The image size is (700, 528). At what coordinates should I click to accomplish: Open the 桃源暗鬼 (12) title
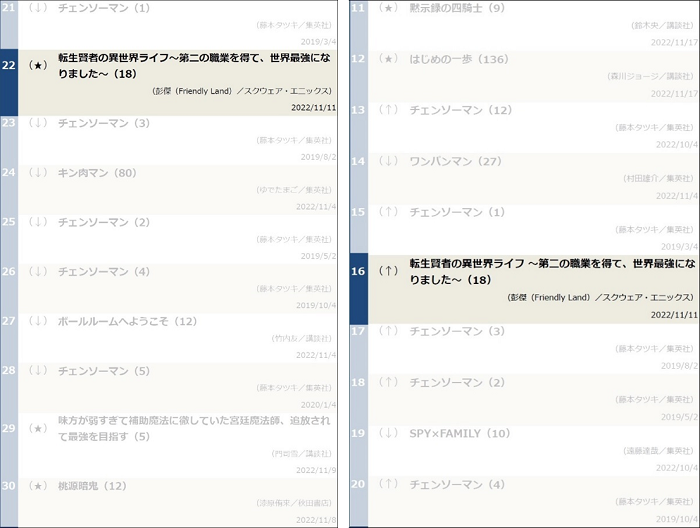point(92,486)
